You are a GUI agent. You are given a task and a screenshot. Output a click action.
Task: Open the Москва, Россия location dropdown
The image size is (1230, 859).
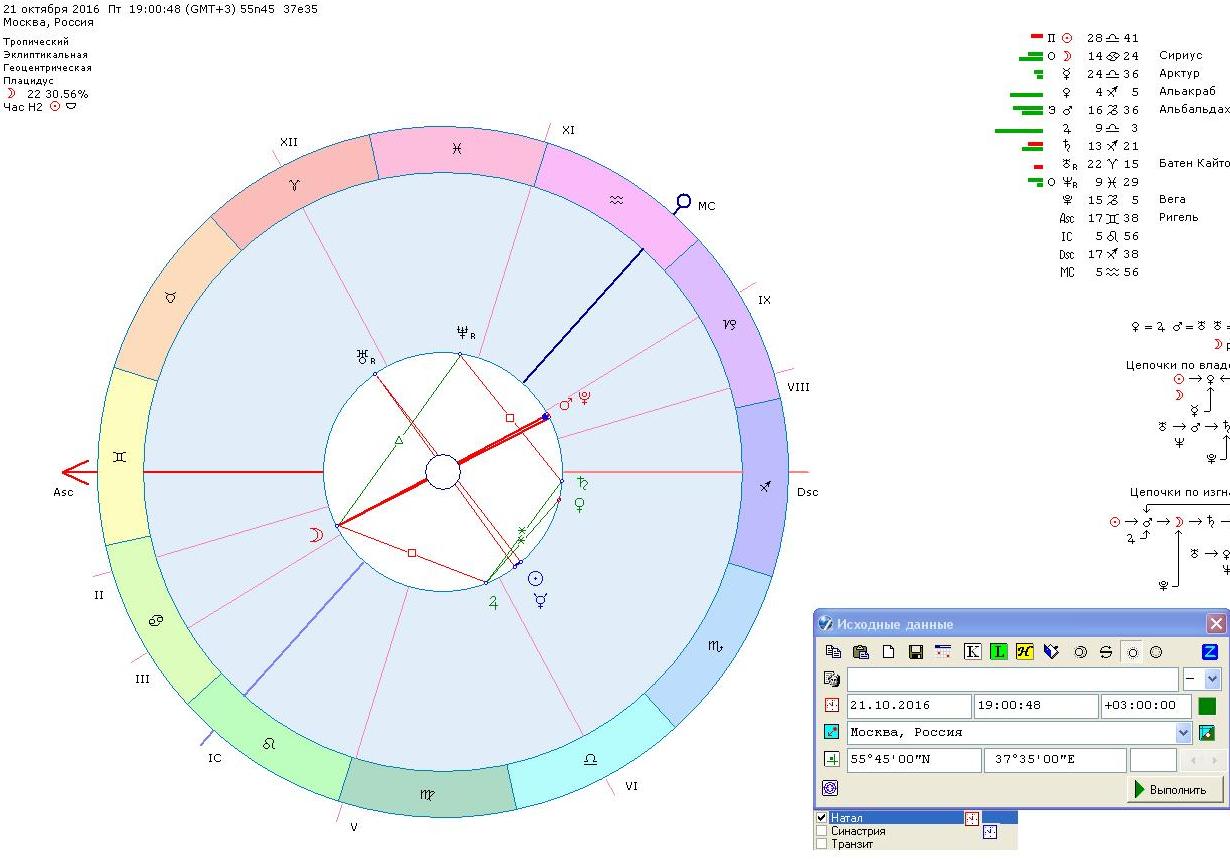click(x=1184, y=733)
